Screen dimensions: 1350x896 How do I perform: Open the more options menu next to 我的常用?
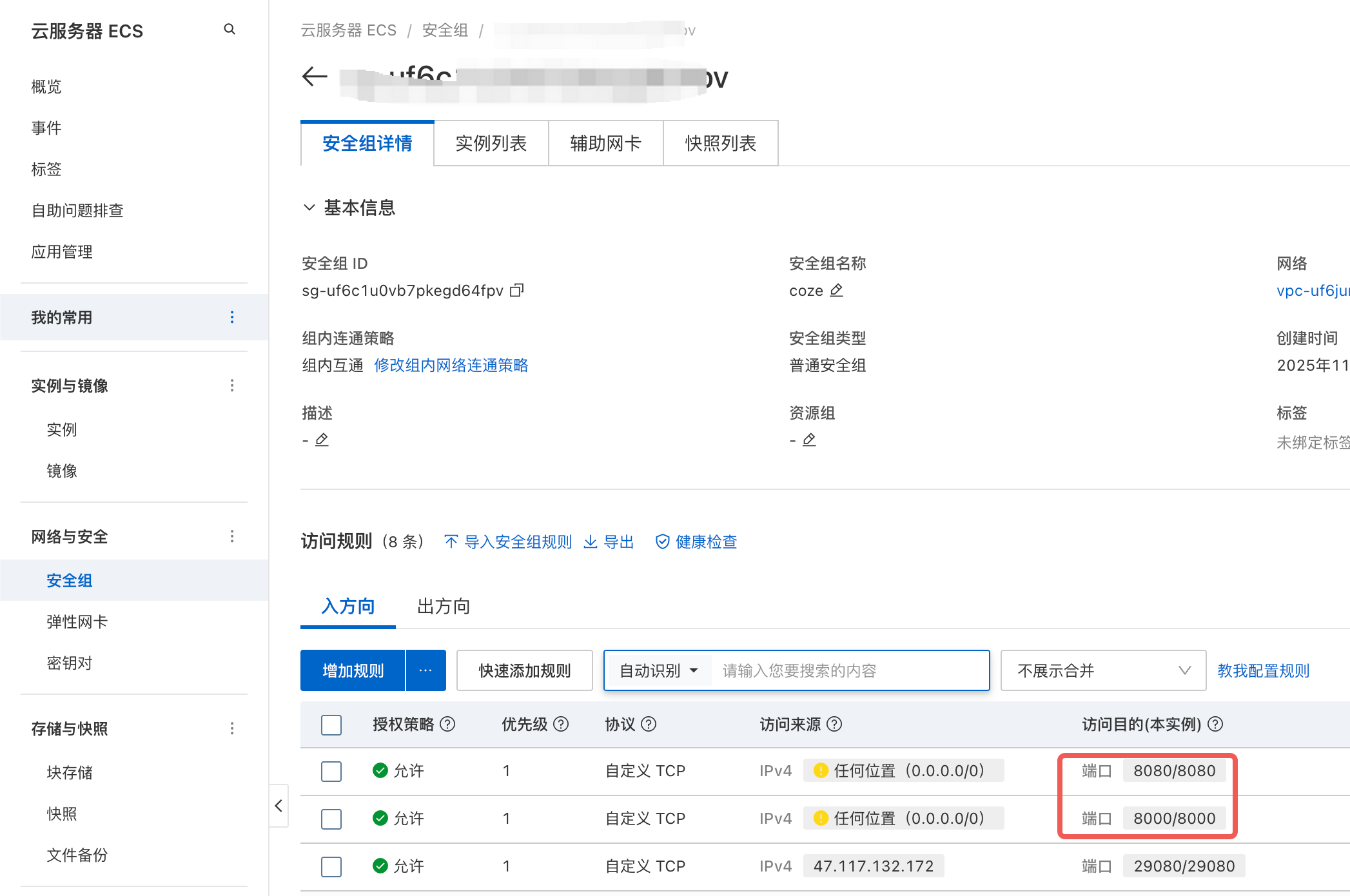[232, 317]
